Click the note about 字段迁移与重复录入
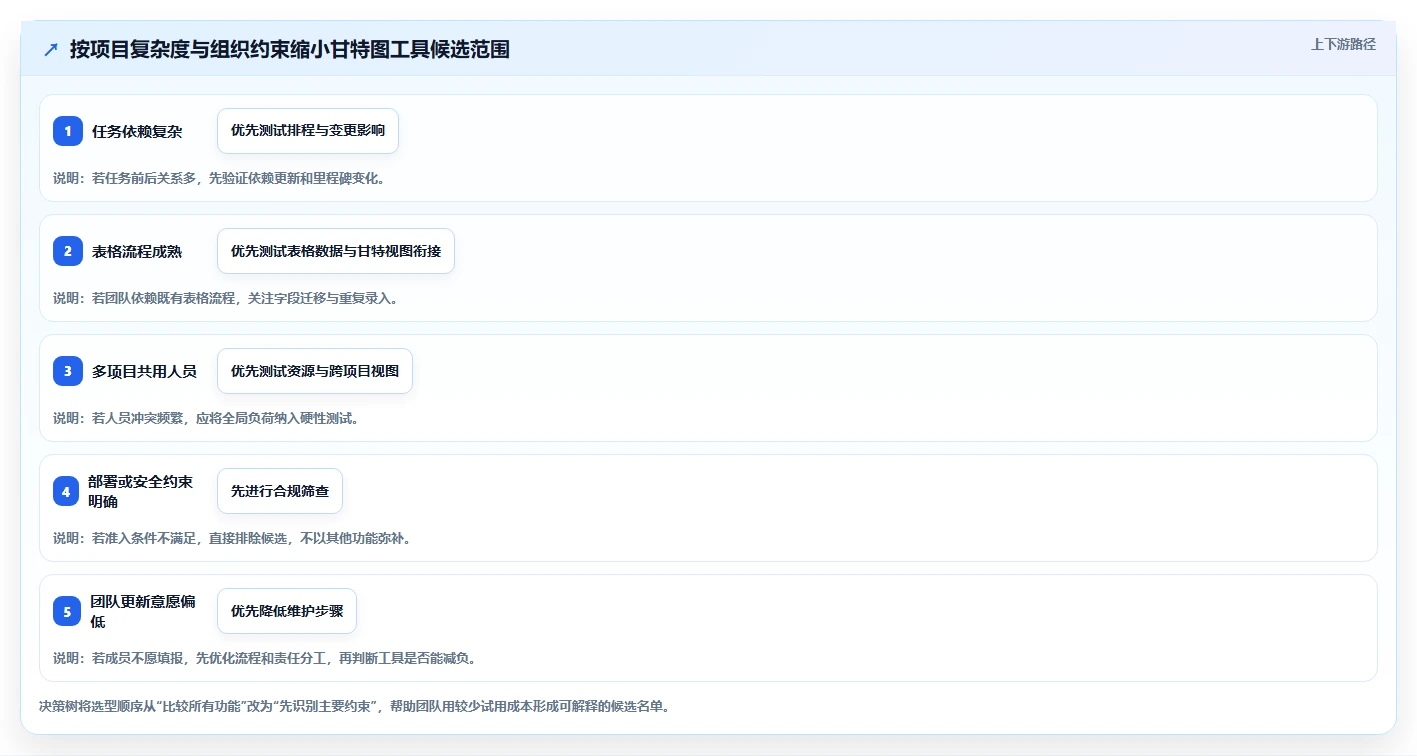Screen dimensions: 1417x756 tap(225, 298)
